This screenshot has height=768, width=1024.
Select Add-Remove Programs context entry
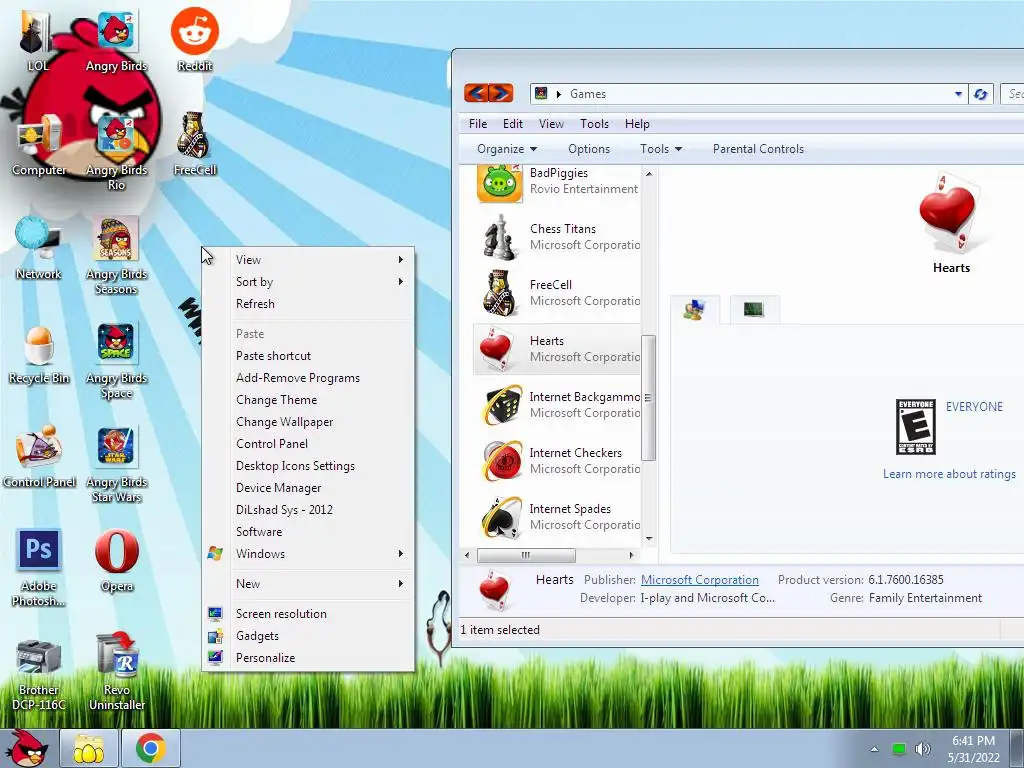[308, 378]
